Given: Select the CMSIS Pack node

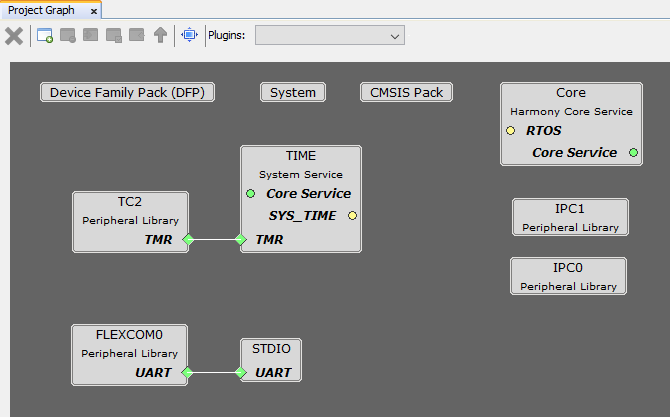Looking at the screenshot, I should click(x=406, y=93).
